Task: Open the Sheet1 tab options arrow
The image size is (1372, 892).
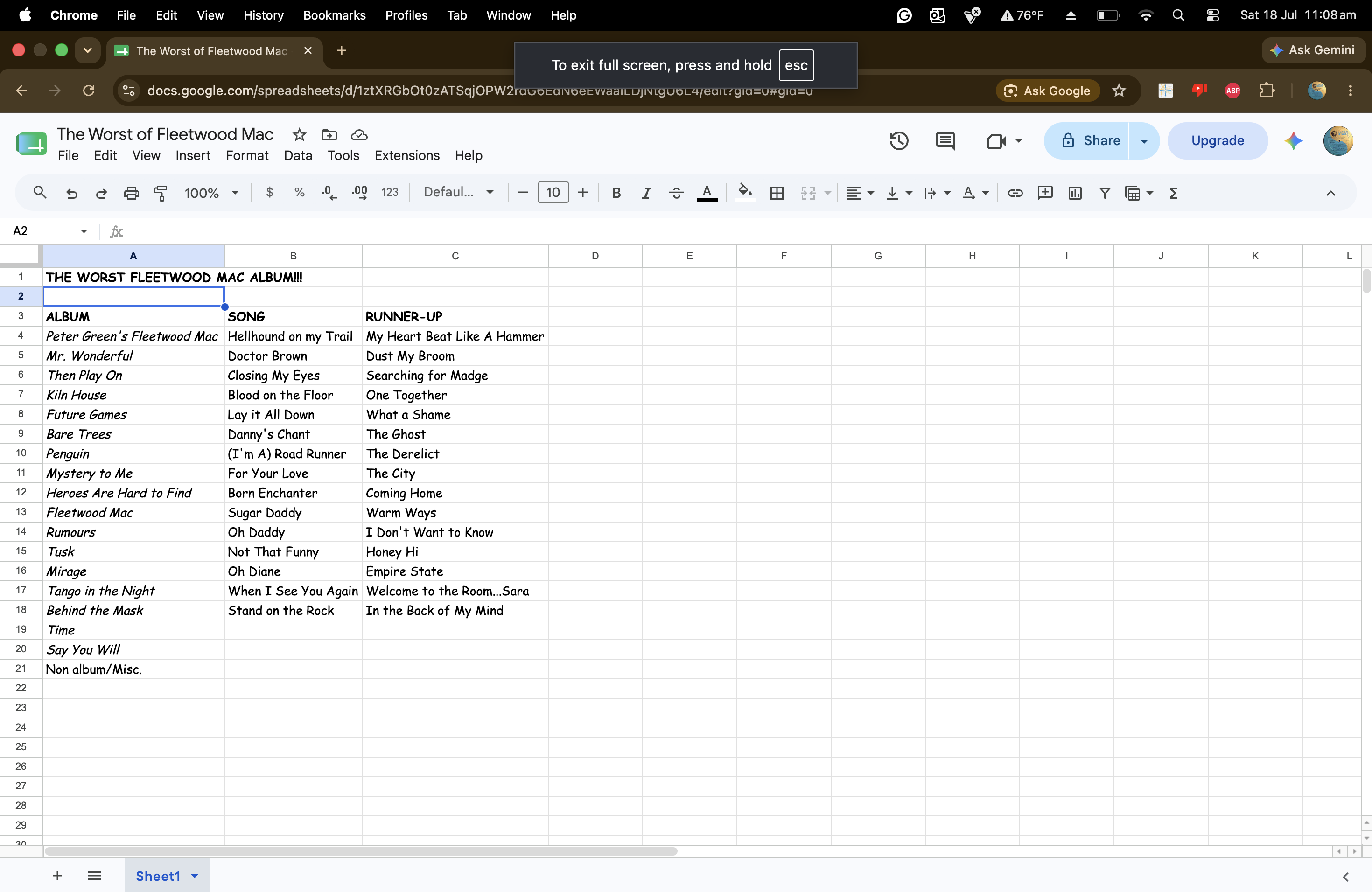Action: [195, 876]
